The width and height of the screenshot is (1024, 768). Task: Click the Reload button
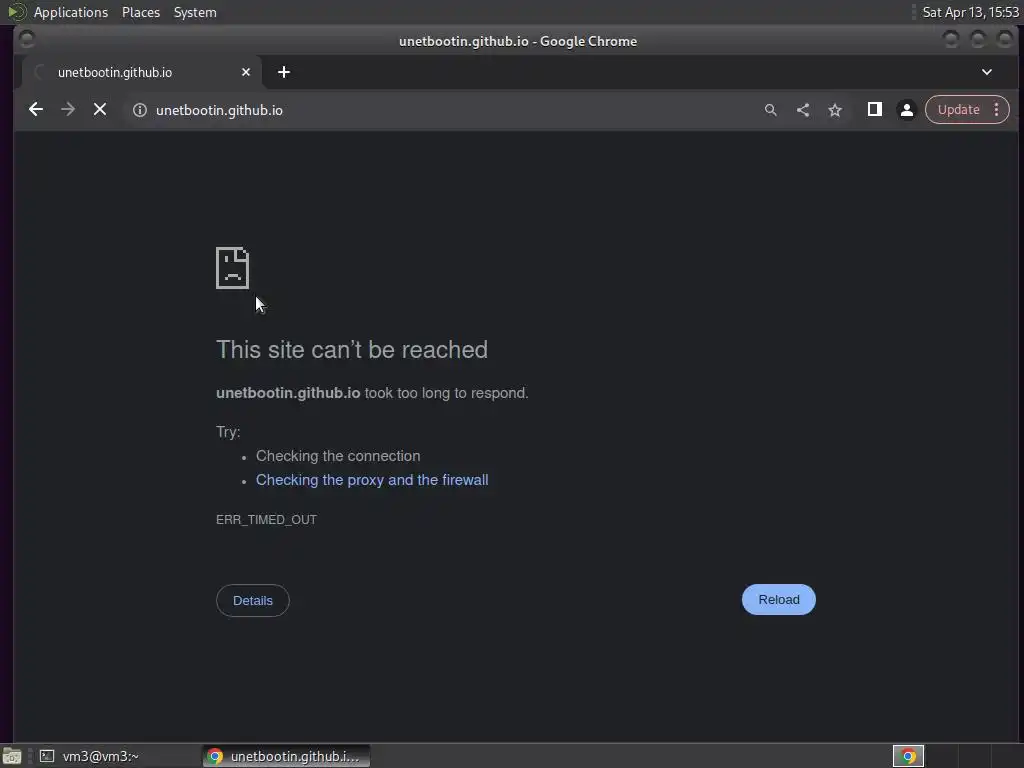778,600
